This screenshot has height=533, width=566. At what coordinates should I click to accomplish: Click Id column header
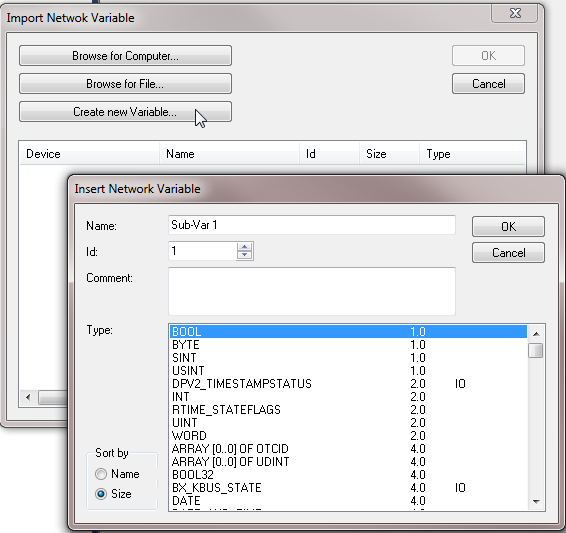click(x=329, y=154)
